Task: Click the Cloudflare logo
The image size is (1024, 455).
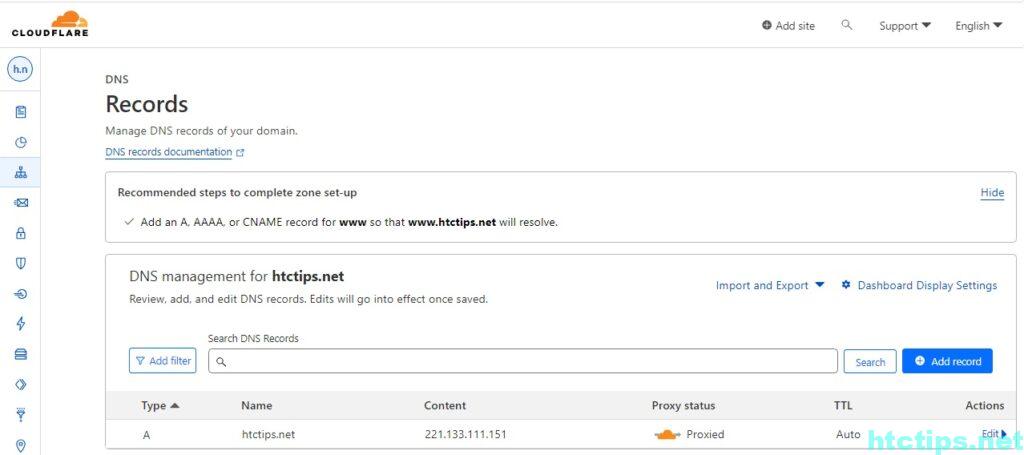Action: pyautogui.click(x=50, y=23)
